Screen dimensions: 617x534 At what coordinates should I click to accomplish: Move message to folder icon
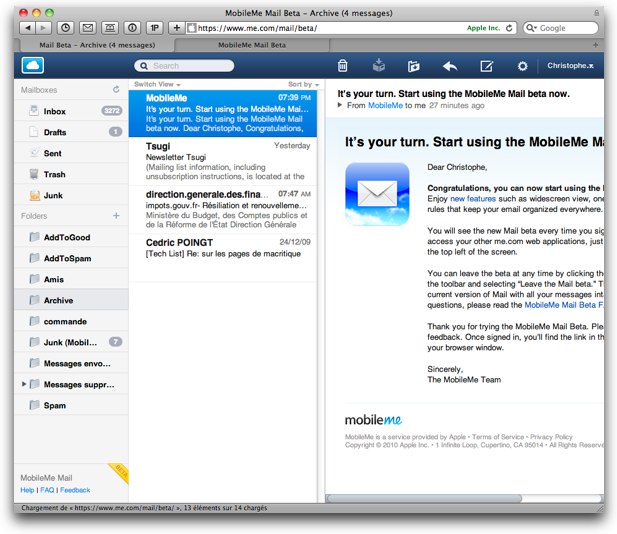[x=413, y=66]
